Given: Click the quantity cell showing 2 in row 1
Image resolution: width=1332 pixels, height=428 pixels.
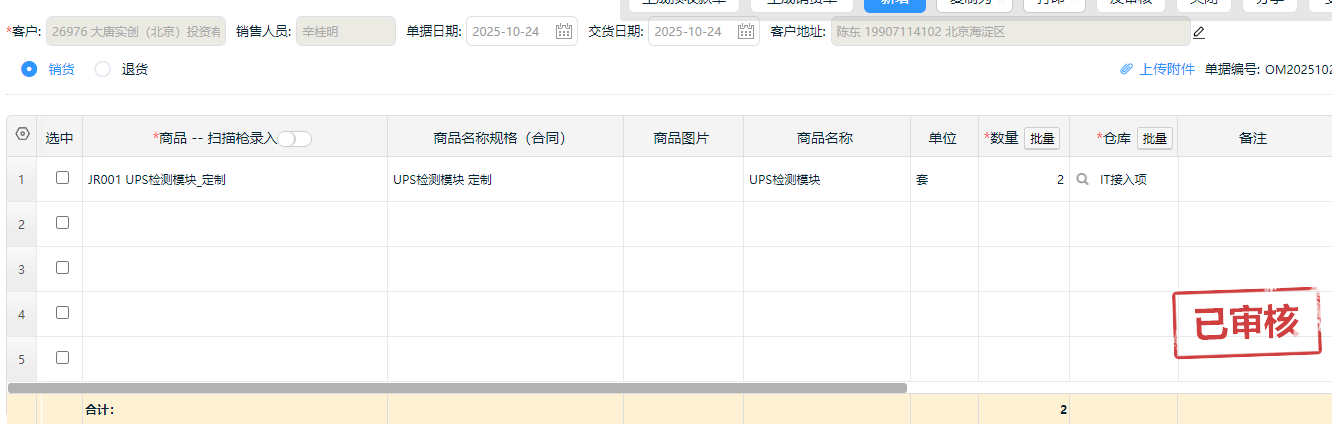Looking at the screenshot, I should coord(1023,180).
